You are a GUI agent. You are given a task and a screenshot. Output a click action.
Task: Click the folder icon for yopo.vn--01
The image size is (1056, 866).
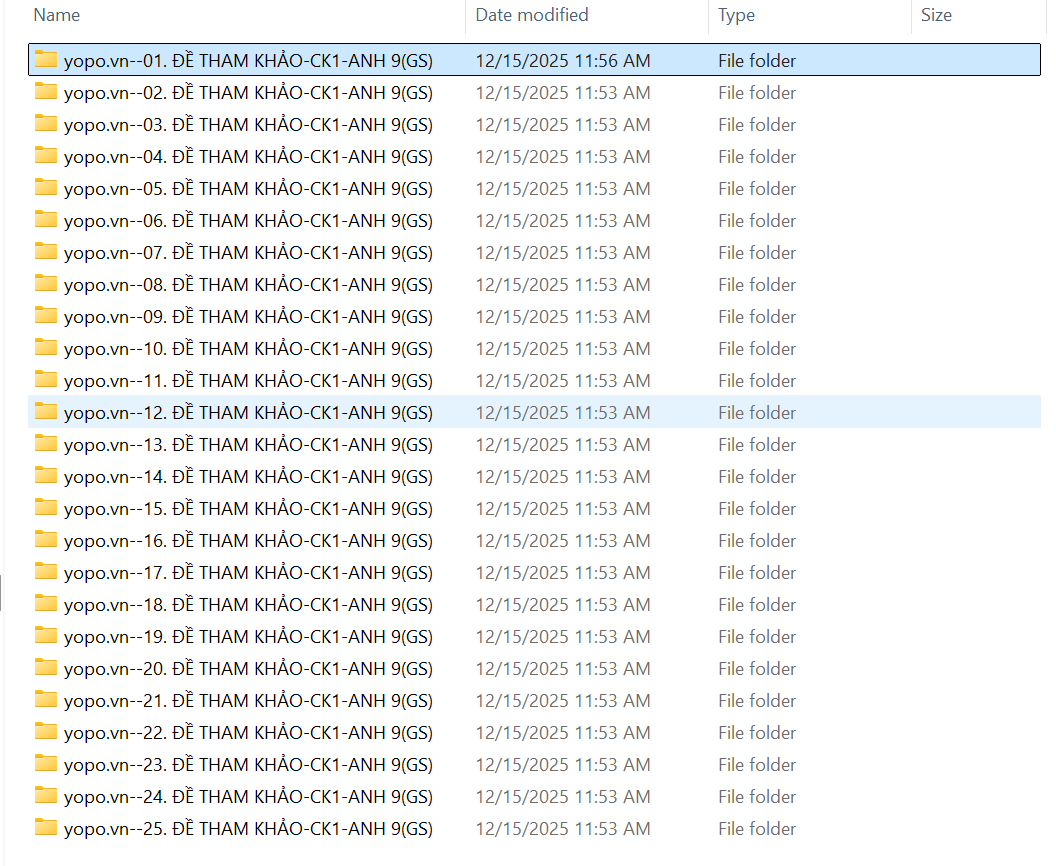pos(46,60)
